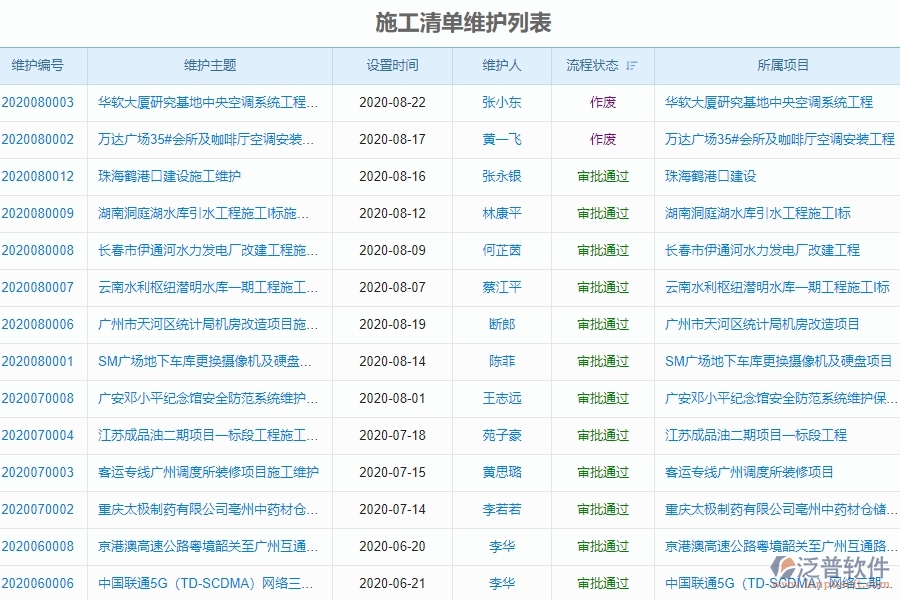Image resolution: width=900 pixels, height=600 pixels.
Task: Click the sort icon beside 流程状态 header
Action: [x=630, y=65]
